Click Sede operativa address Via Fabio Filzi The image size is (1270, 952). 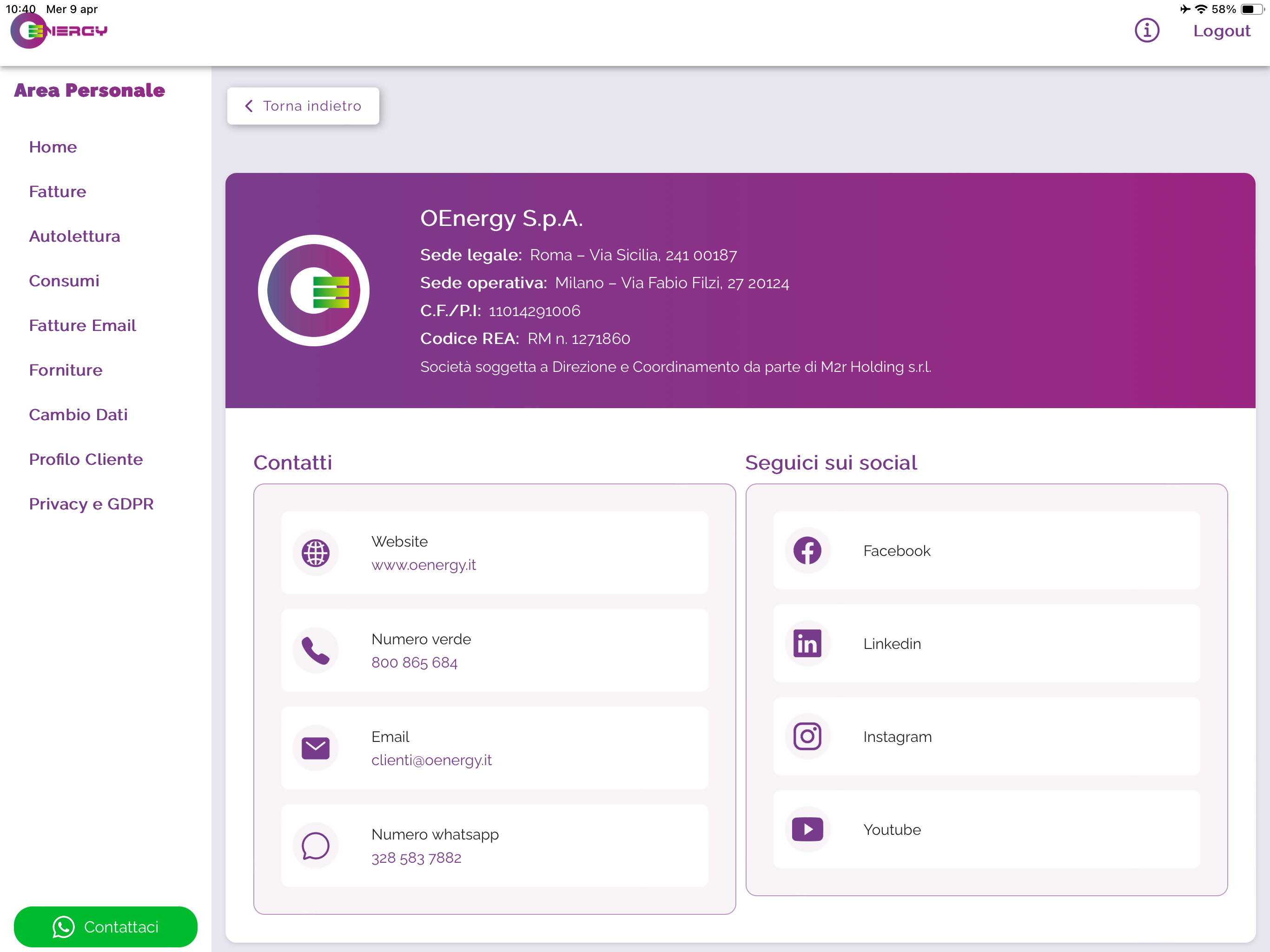[672, 283]
